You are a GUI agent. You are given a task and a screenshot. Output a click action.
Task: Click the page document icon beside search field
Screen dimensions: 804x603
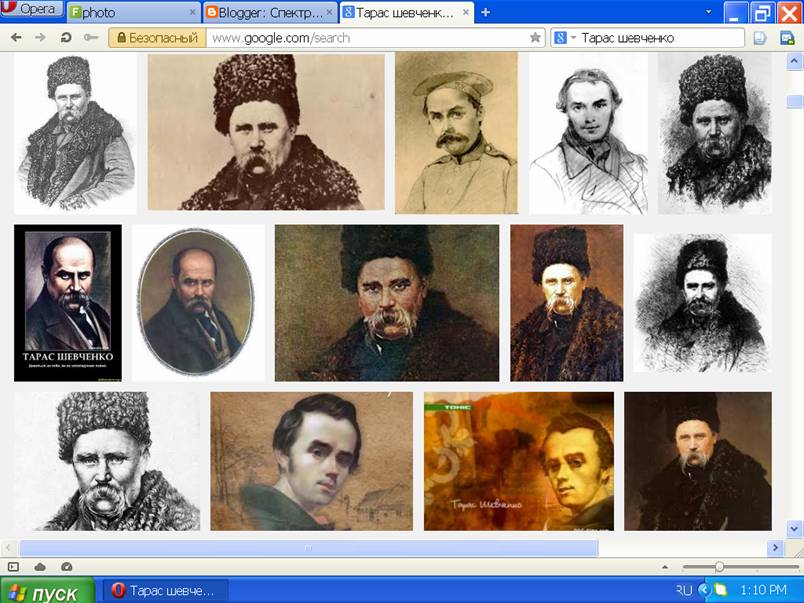click(x=760, y=38)
